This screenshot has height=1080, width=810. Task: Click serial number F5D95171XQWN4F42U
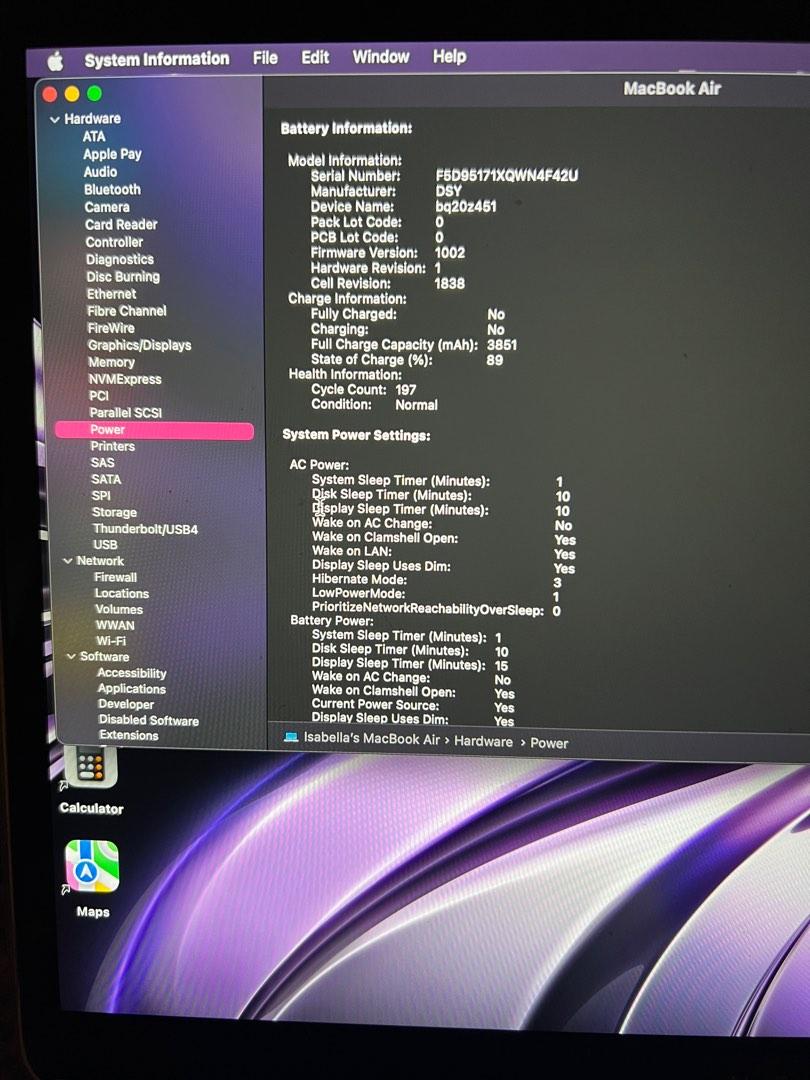click(x=507, y=176)
